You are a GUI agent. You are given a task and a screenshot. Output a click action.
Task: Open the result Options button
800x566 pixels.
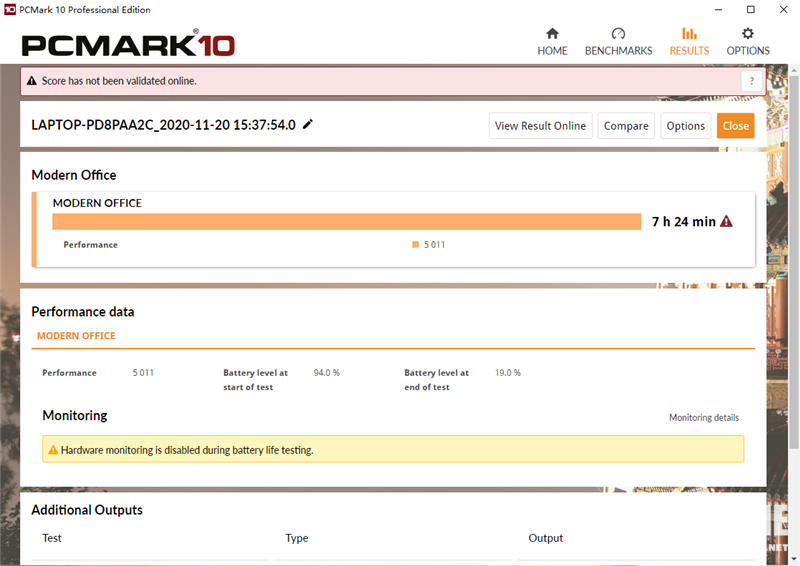click(x=685, y=126)
